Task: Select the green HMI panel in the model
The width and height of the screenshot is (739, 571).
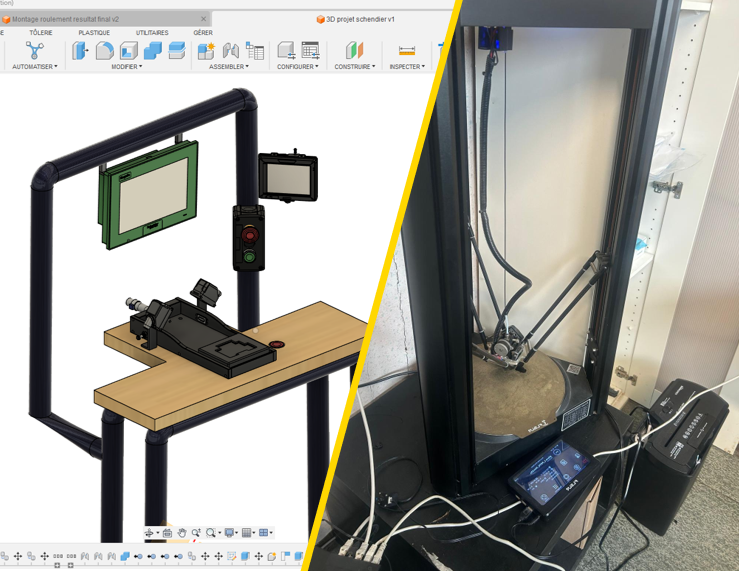Action: click(148, 194)
